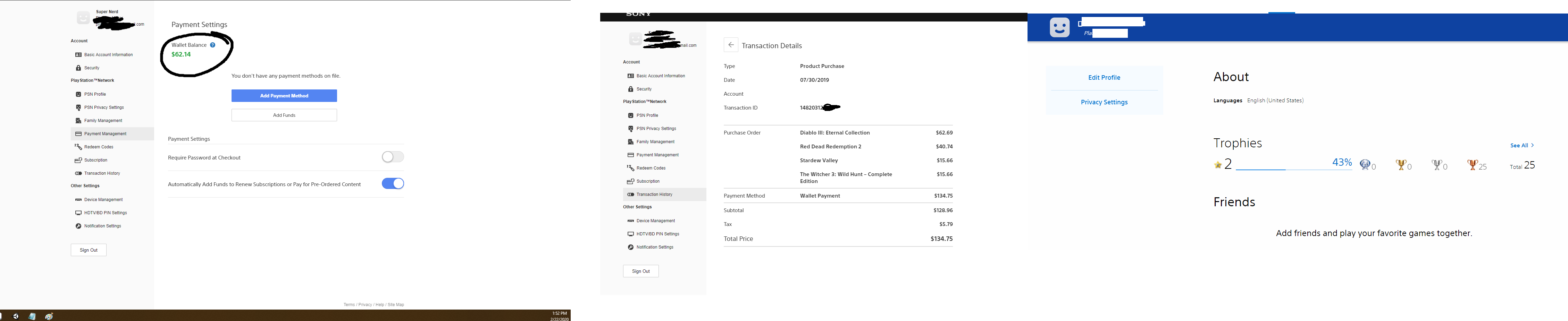Click Sign Out on Transaction Details page
Viewport: 1568px width, 321px height.
pos(640,271)
